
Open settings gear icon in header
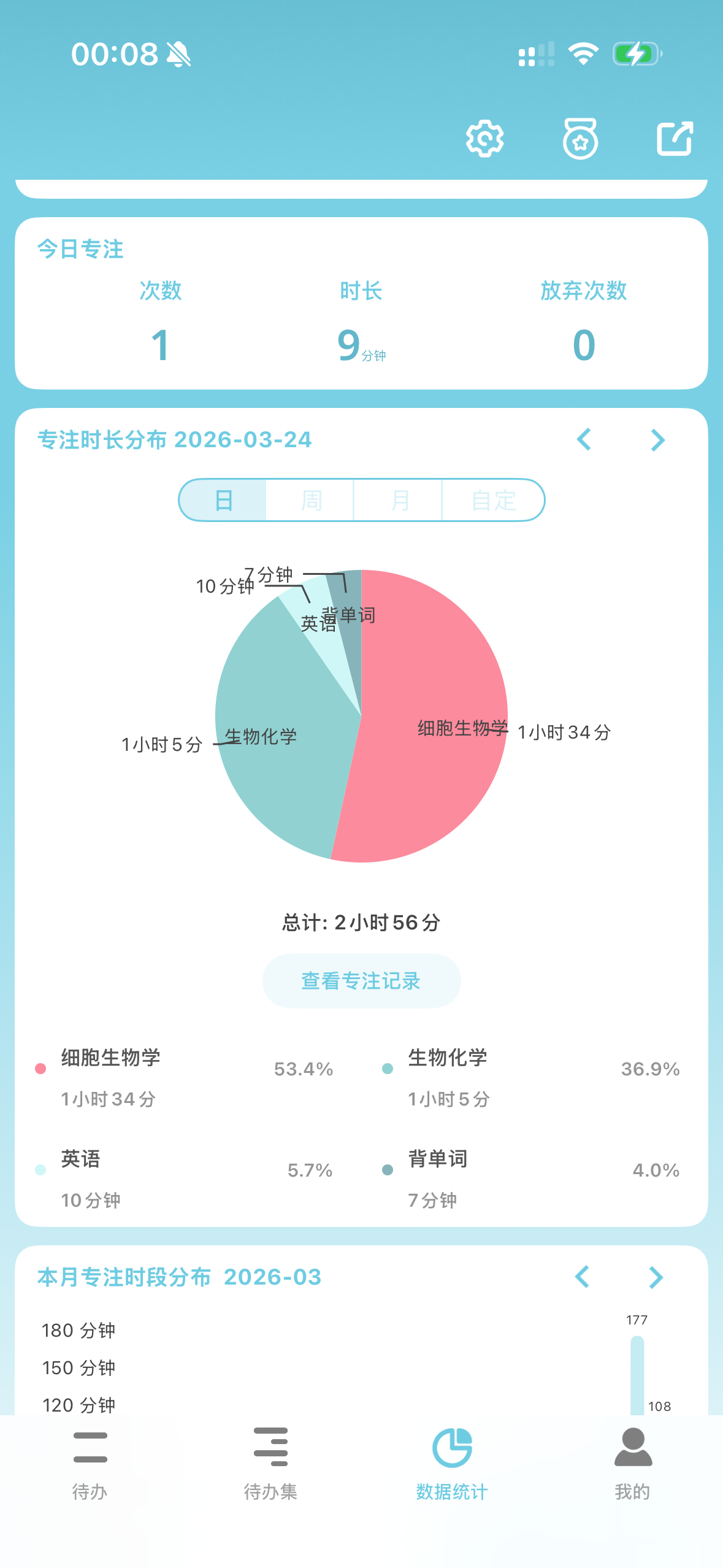pos(484,139)
